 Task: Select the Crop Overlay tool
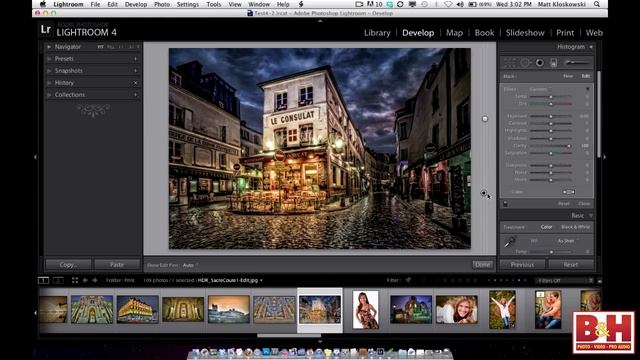click(509, 63)
